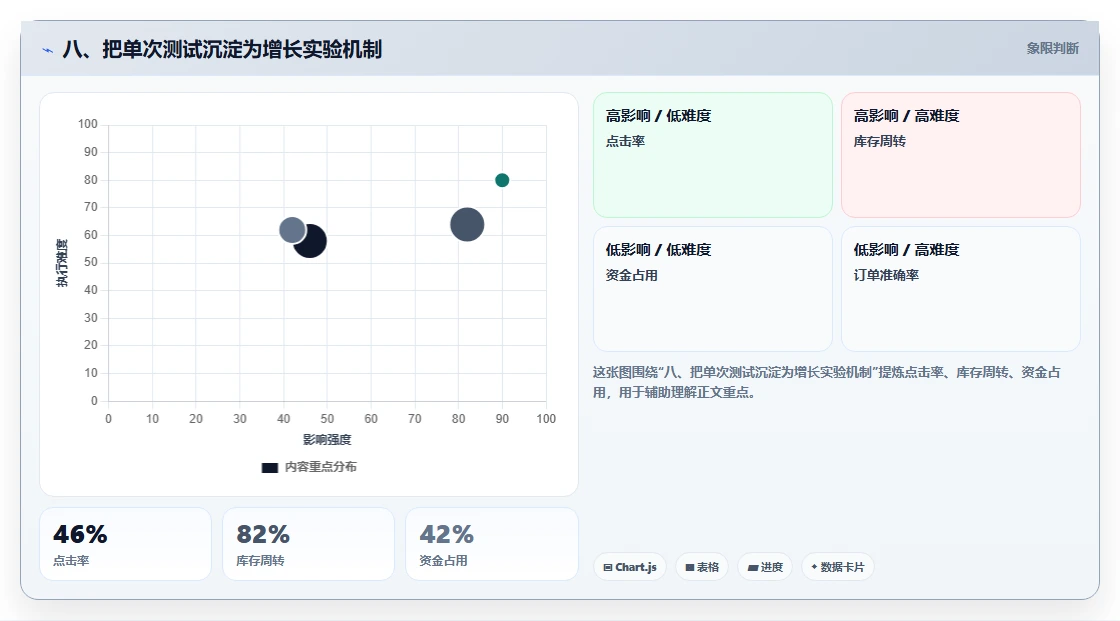The width and height of the screenshot is (1120, 621).
Task: Click the 订单准确率 text in quadrant card
Action: pos(886,275)
